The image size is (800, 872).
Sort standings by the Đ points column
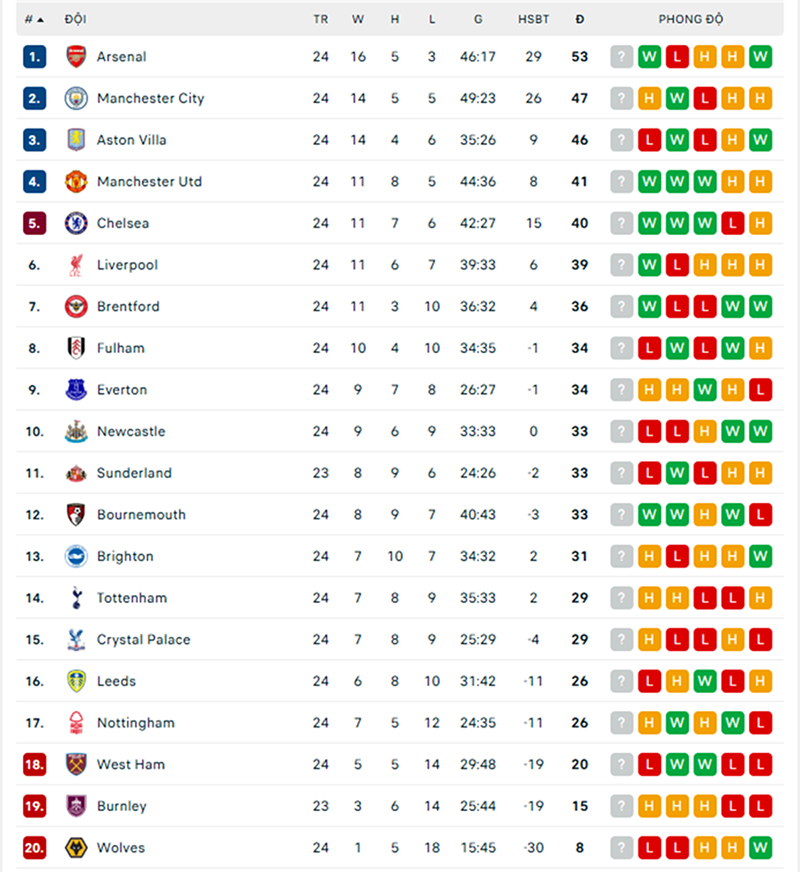click(x=580, y=19)
